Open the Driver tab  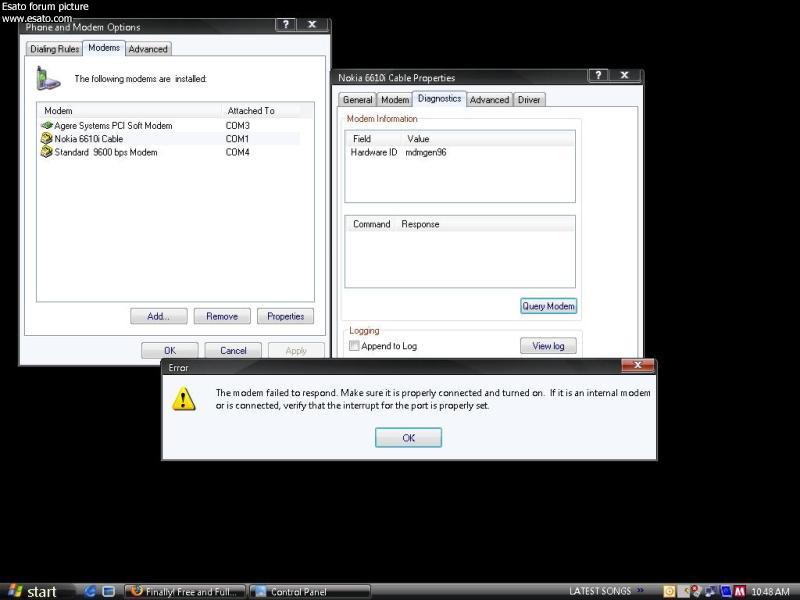coord(529,100)
